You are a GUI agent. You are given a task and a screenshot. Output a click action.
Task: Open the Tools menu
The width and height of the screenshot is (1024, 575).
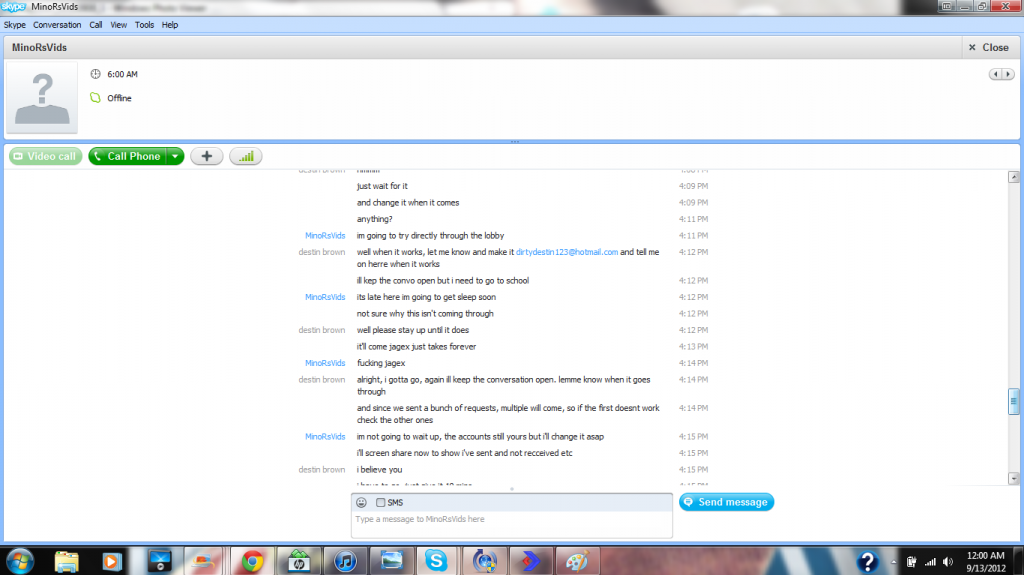click(144, 25)
